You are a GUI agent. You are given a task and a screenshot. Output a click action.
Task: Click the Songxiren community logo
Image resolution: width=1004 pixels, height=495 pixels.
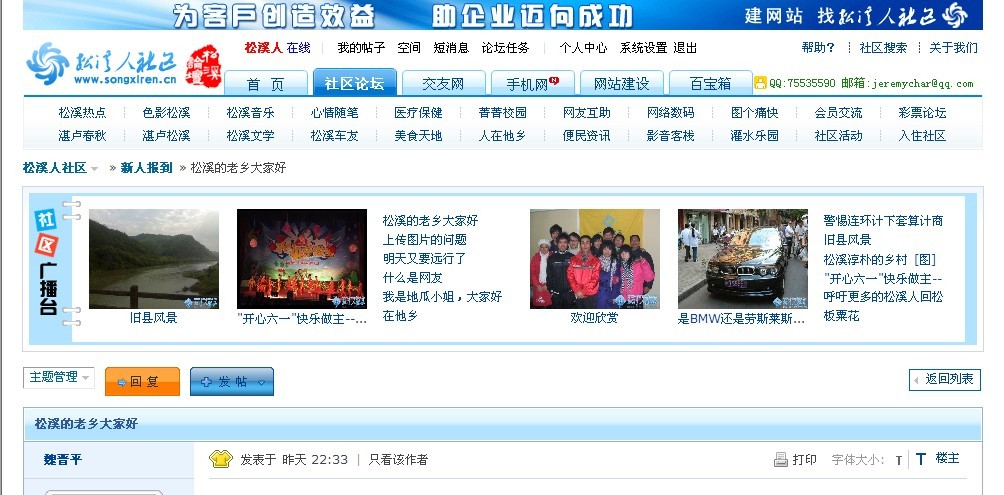click(x=101, y=65)
